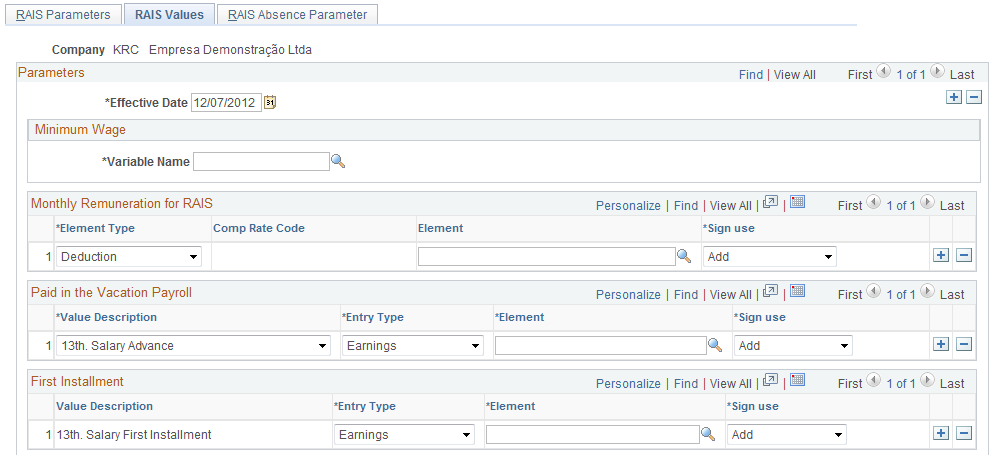
Task: Click First Installment Element lookup magnifier
Action: [708, 435]
